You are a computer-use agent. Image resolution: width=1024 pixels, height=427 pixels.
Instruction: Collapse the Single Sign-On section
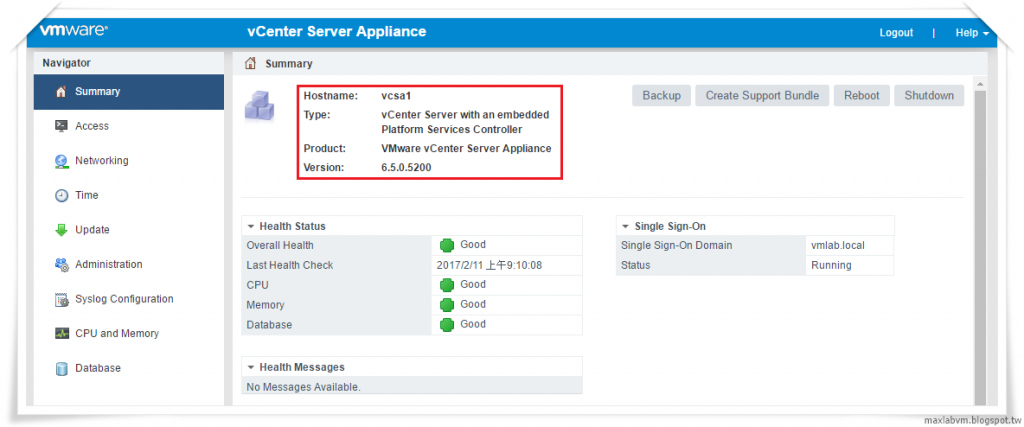click(x=626, y=227)
